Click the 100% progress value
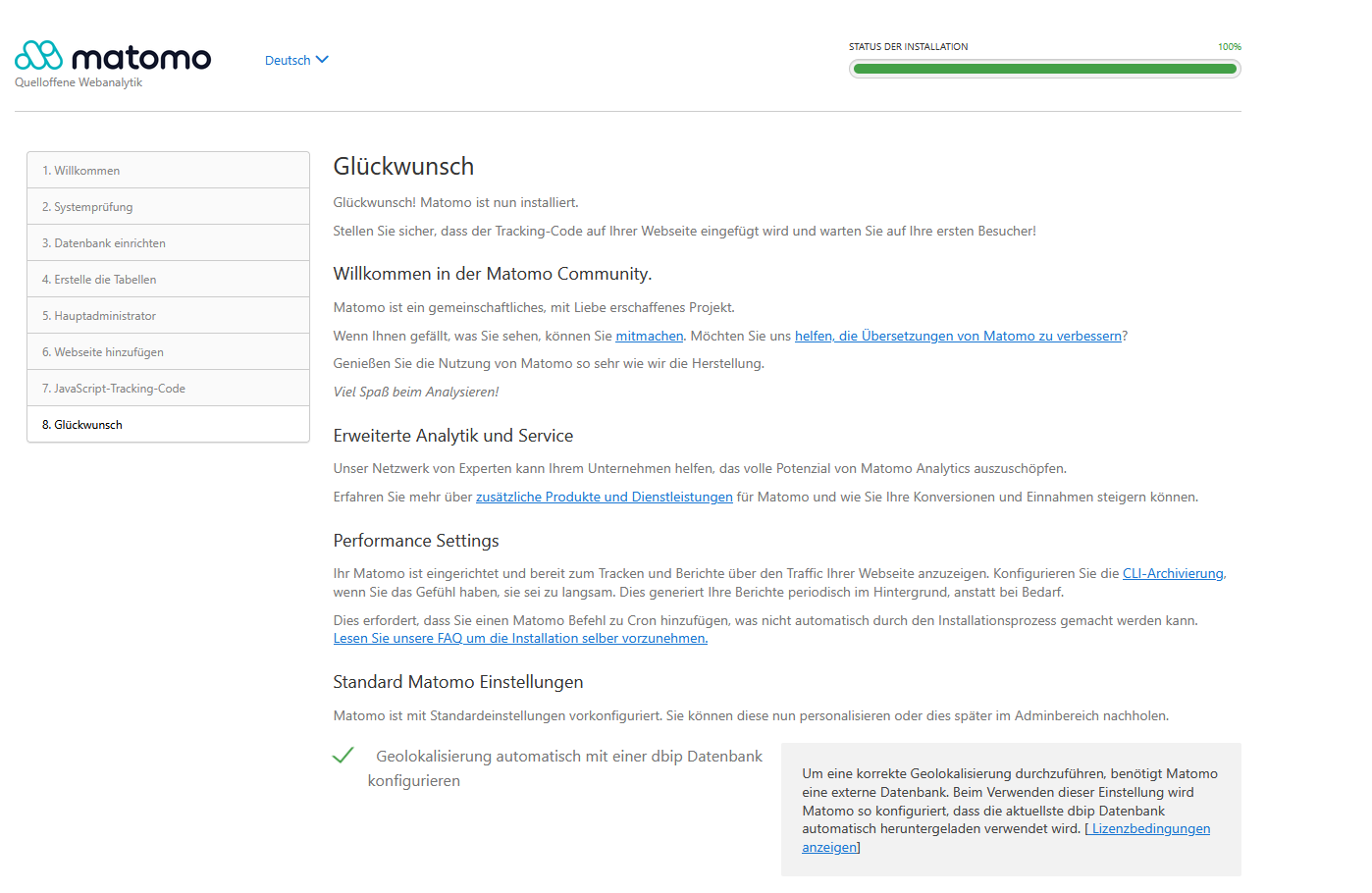The width and height of the screenshot is (1372, 893). (x=1230, y=46)
